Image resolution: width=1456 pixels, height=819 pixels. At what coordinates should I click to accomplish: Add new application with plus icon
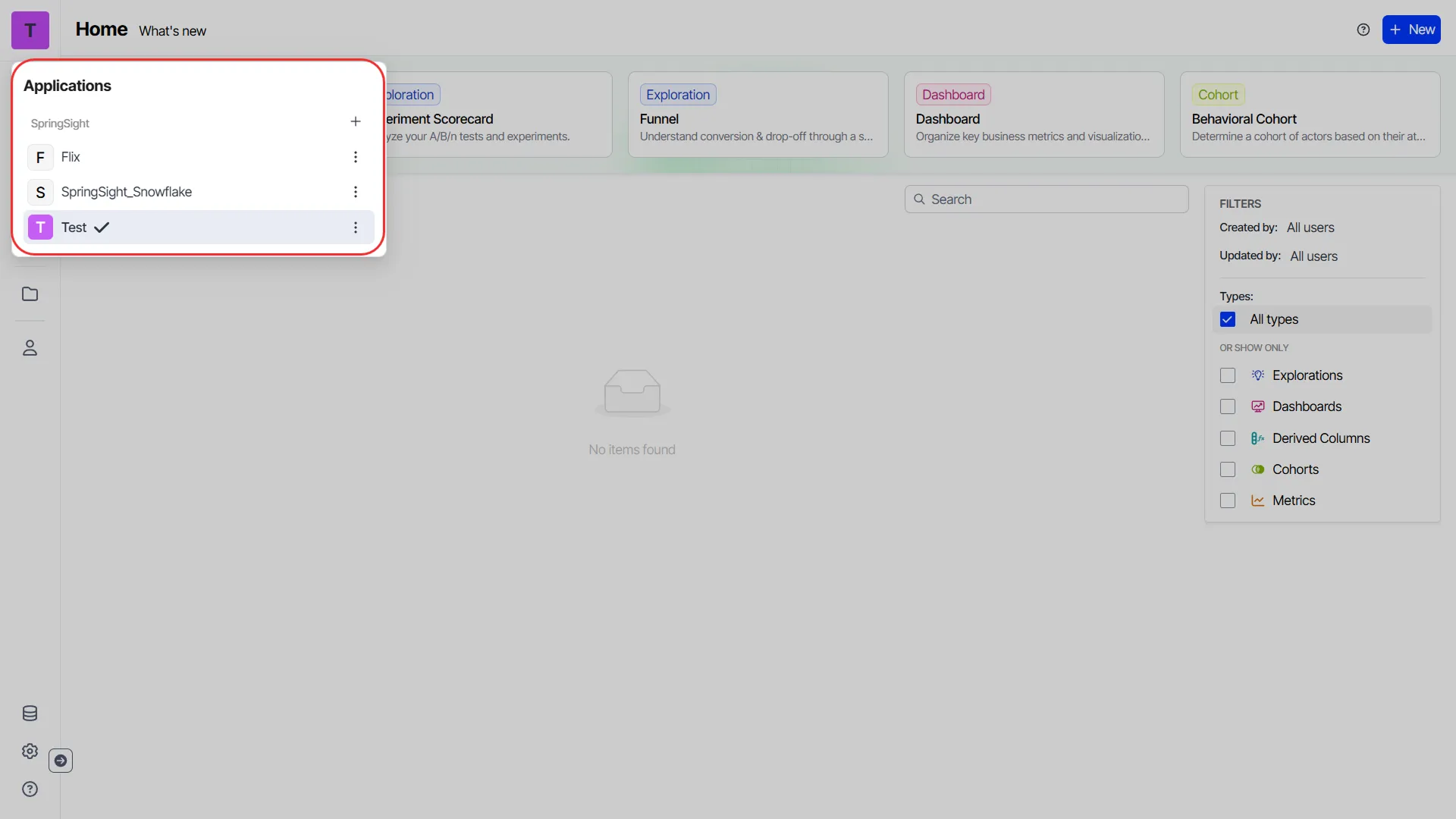pos(356,121)
